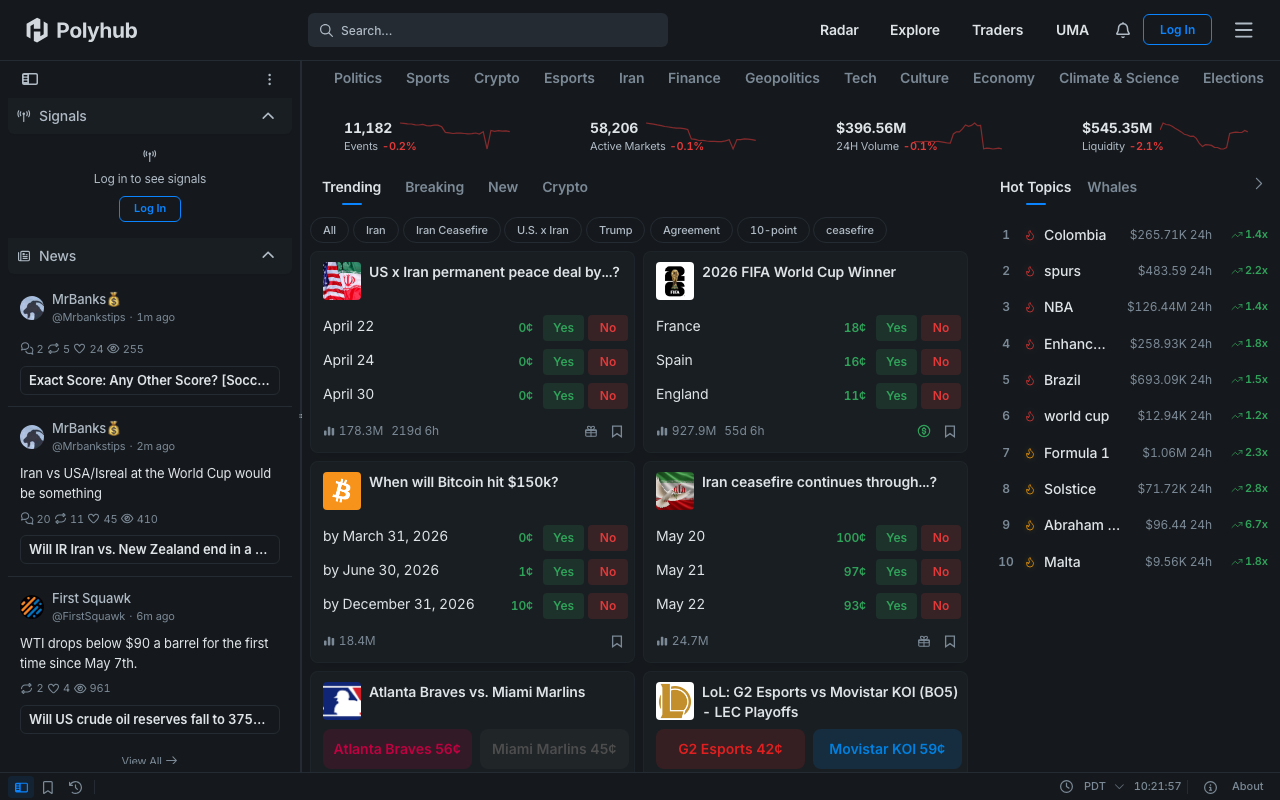Click the Polyhub logo icon
Screen dimensions: 1280x800
tap(37, 30)
